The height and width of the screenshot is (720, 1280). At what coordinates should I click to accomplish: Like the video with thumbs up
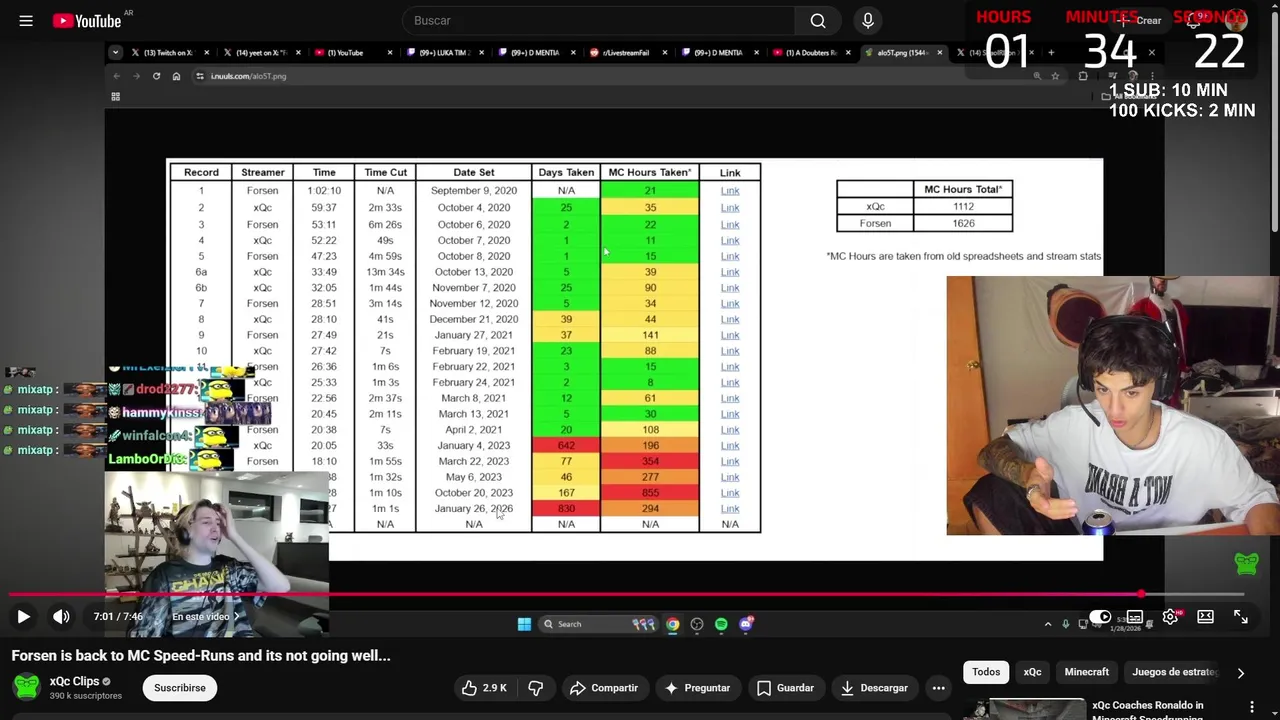coord(485,688)
